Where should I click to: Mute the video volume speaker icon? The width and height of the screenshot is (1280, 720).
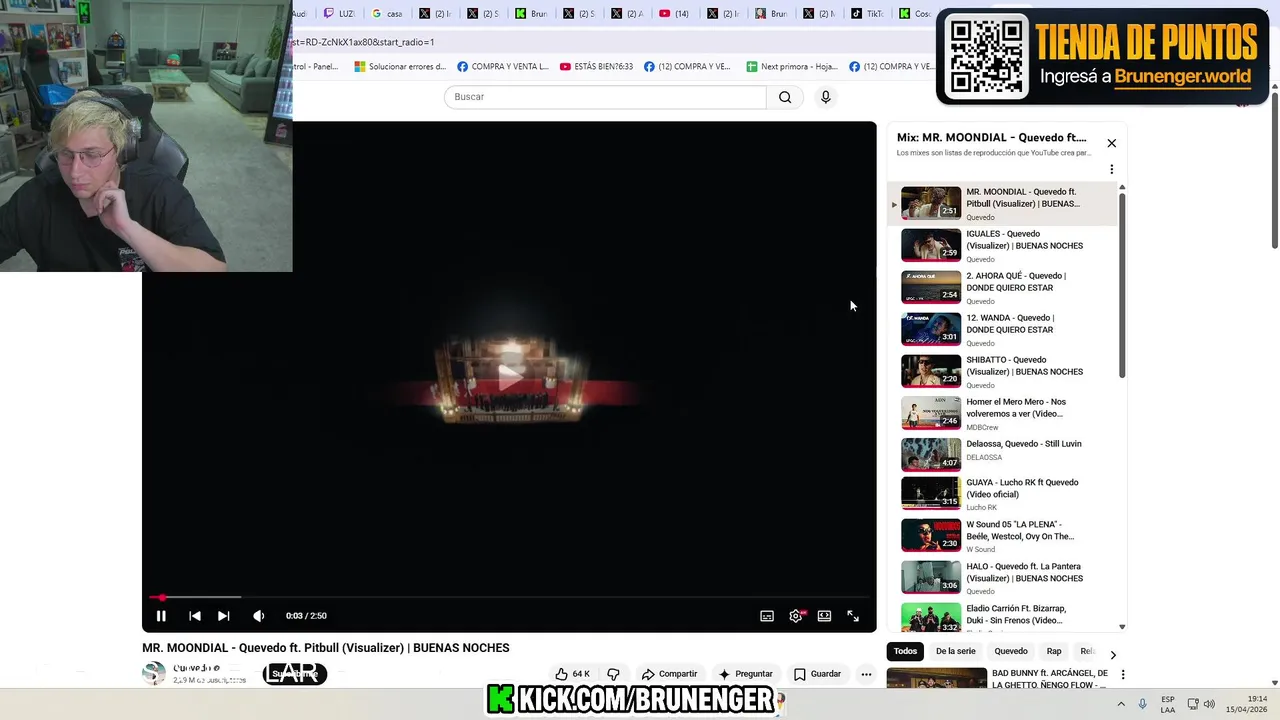(x=259, y=616)
